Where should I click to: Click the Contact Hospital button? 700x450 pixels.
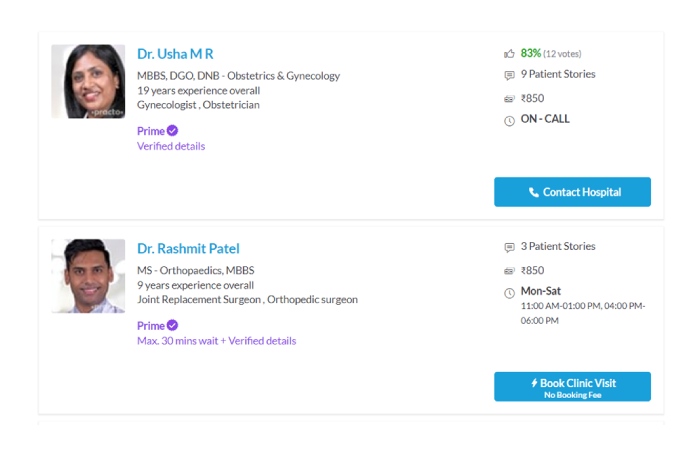pyautogui.click(x=572, y=192)
